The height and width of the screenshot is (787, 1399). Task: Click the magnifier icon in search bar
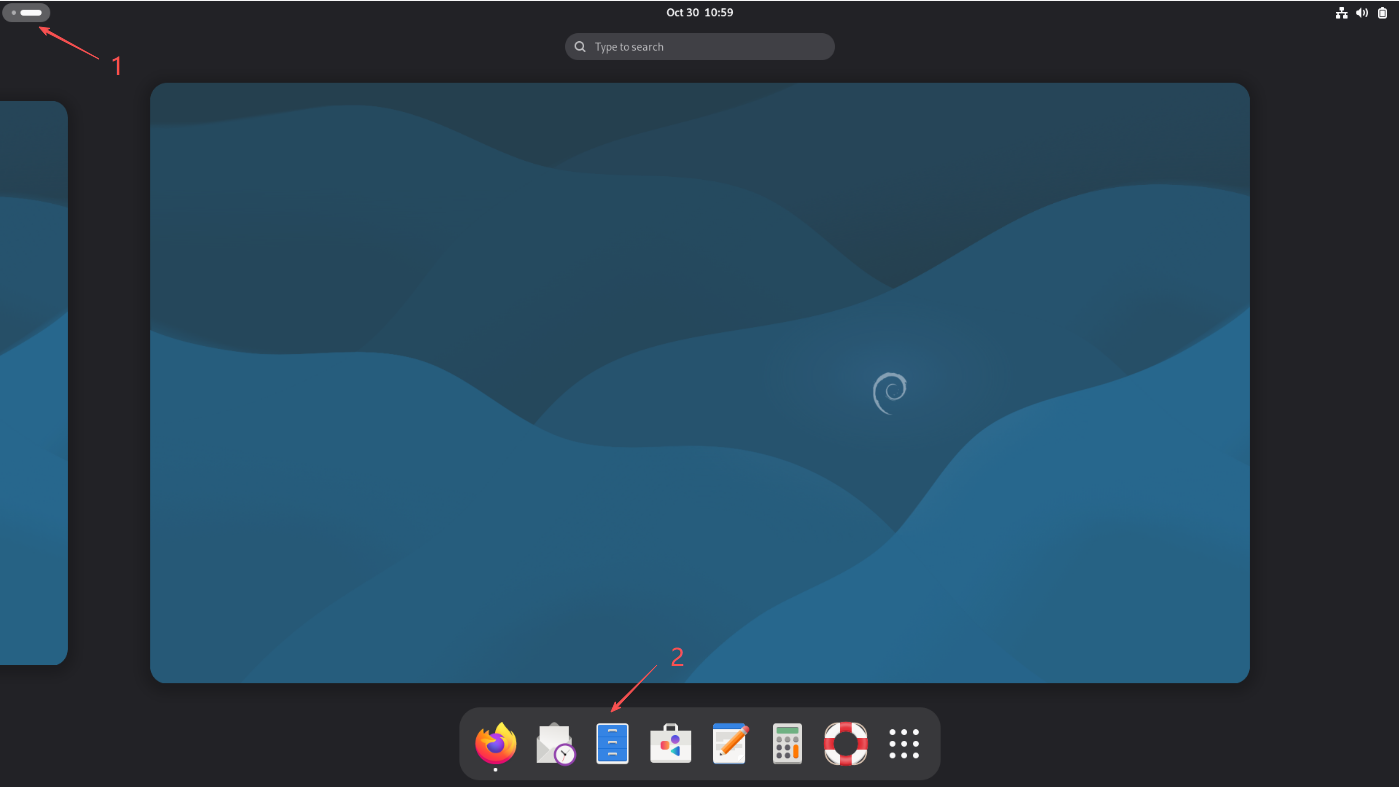point(580,47)
